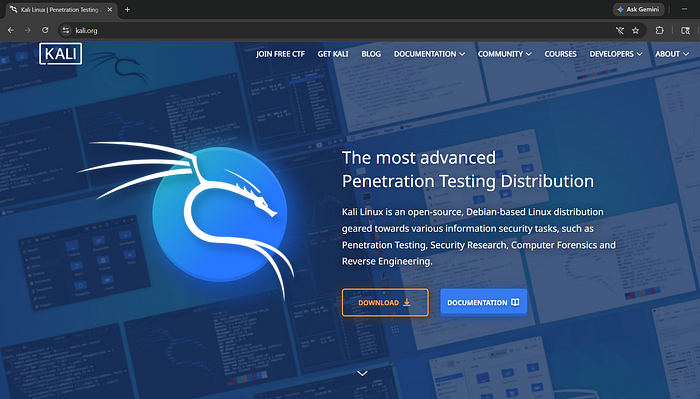Expand the COMMUNITY nav dropdown
Screen dimensions: 700x399
[504, 54]
